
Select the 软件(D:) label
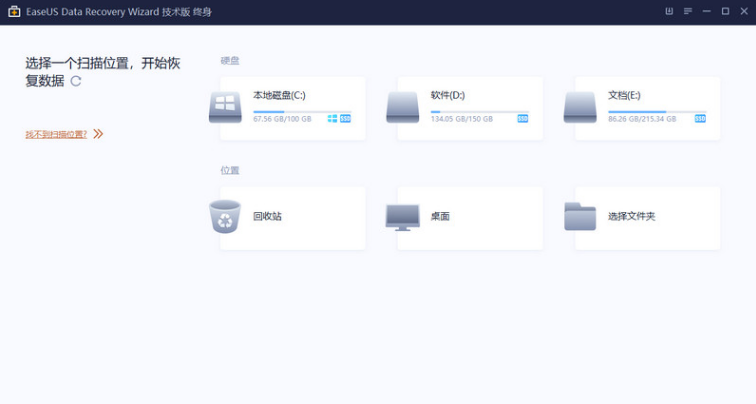(x=447, y=95)
